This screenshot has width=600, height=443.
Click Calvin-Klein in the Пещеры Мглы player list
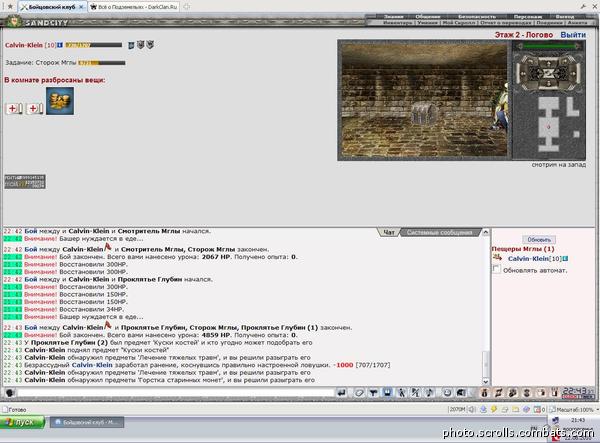click(x=528, y=259)
